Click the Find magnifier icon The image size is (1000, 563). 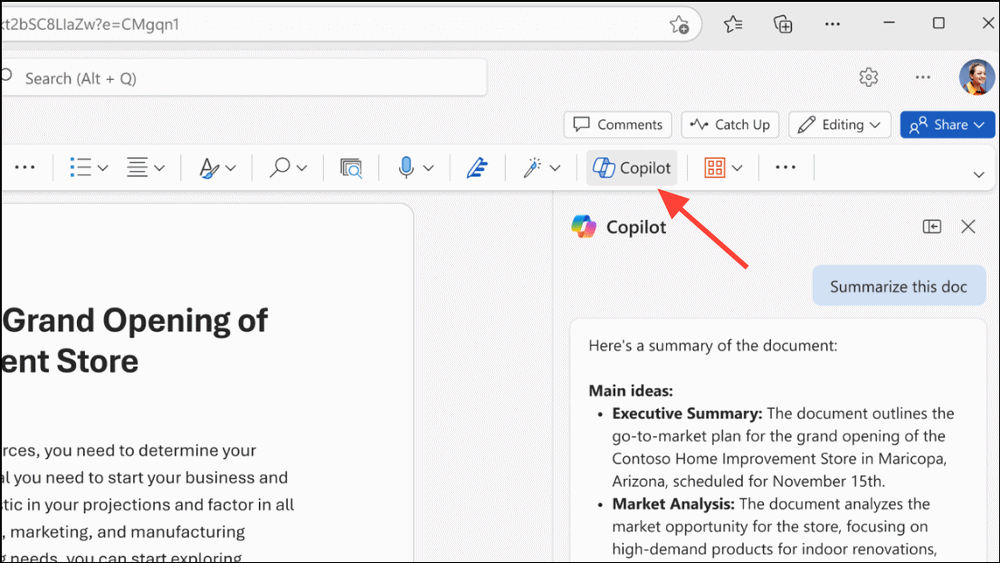coord(279,168)
